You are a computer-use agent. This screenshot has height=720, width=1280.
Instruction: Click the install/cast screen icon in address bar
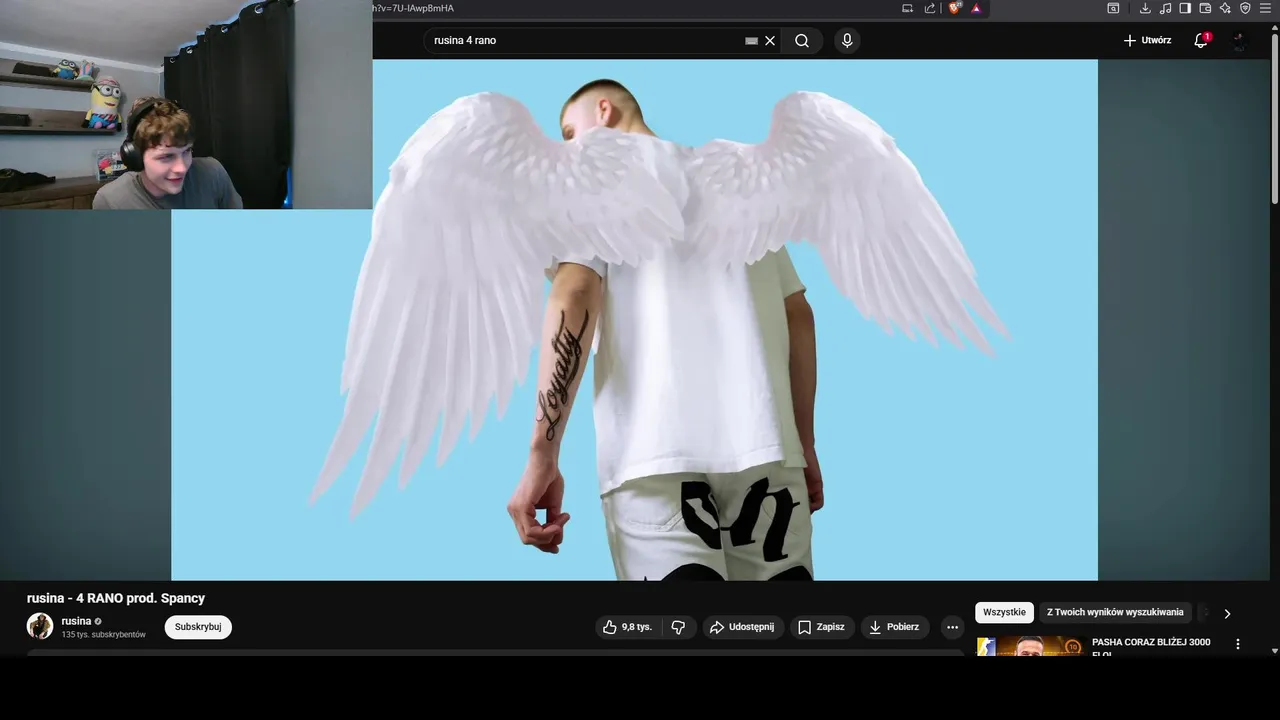908,8
